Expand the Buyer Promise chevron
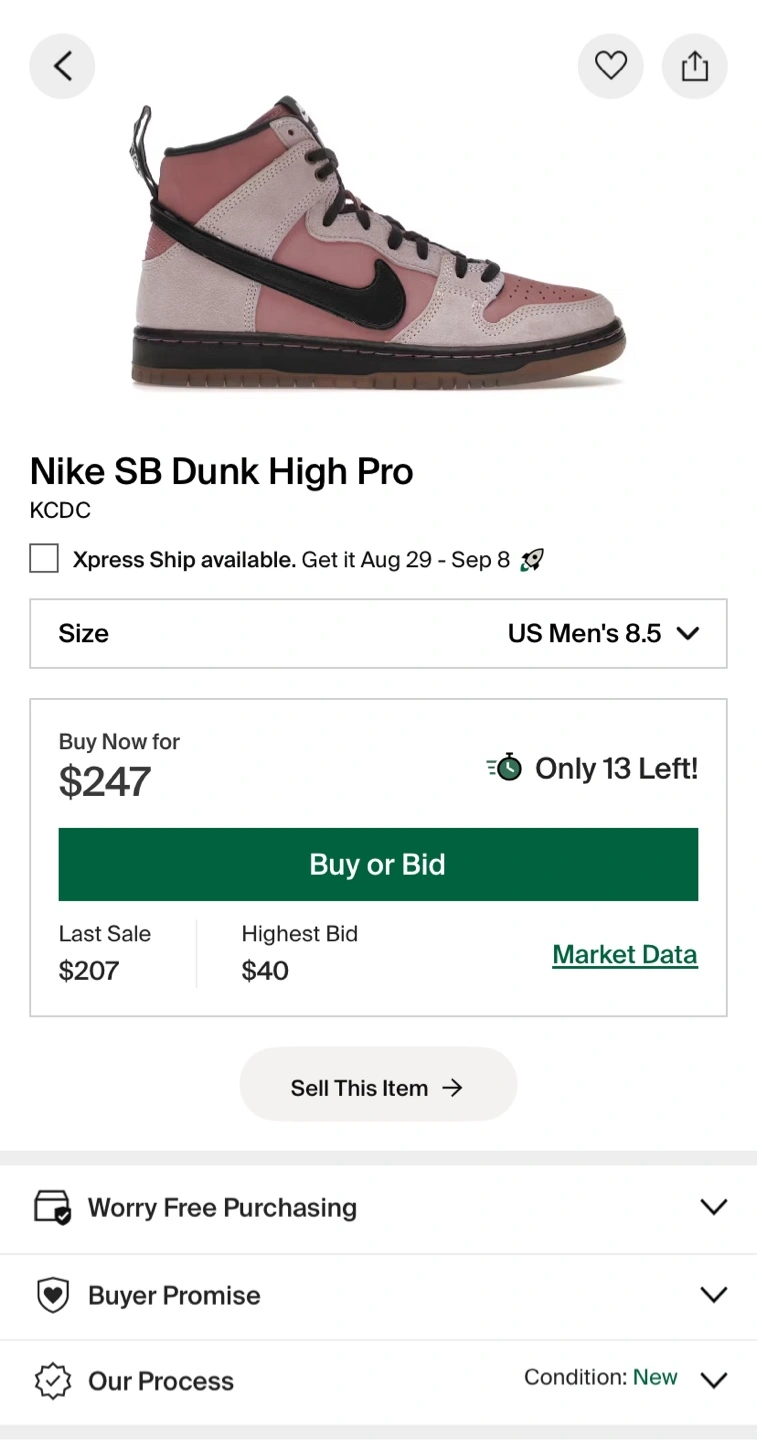 point(713,1295)
